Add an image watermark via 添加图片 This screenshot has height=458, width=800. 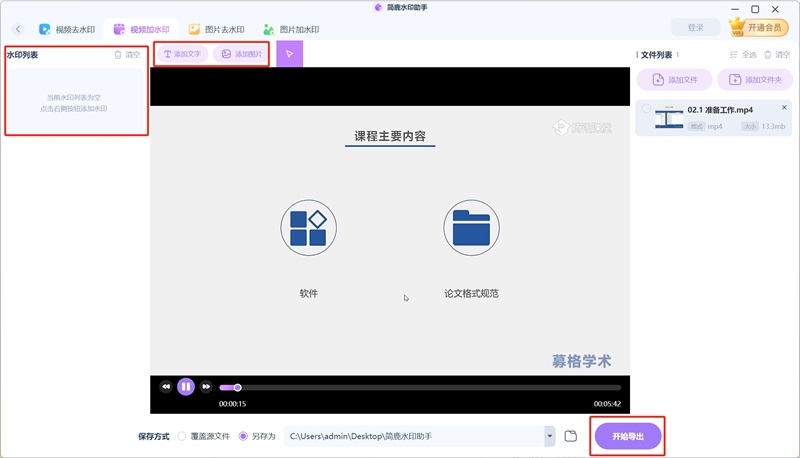pyautogui.click(x=242, y=54)
